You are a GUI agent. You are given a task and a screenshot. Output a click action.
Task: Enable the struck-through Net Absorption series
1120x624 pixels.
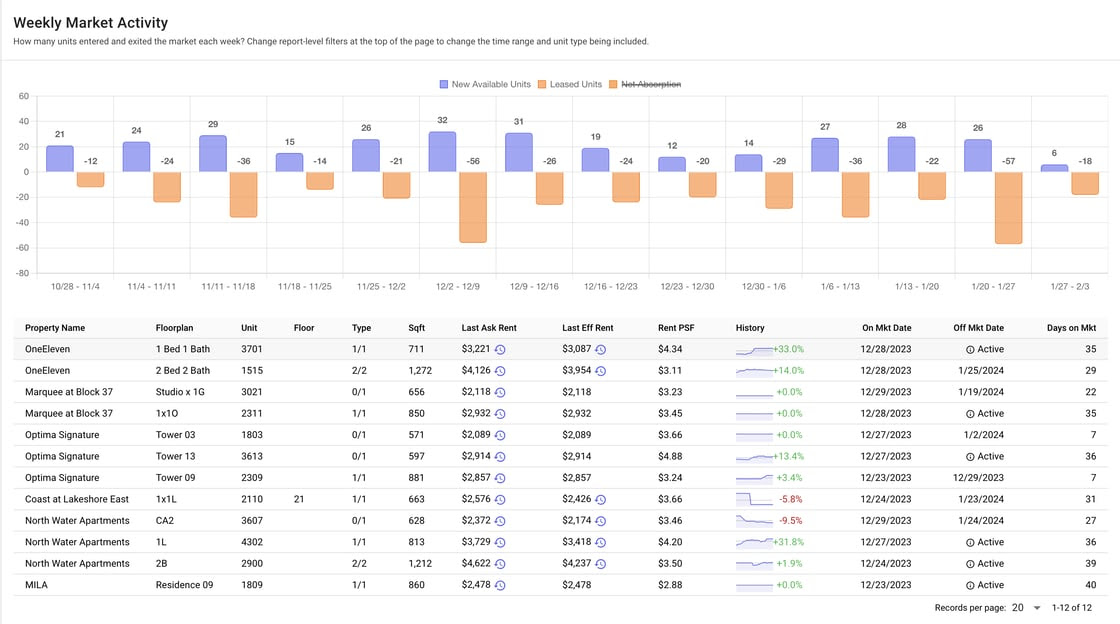645,84
